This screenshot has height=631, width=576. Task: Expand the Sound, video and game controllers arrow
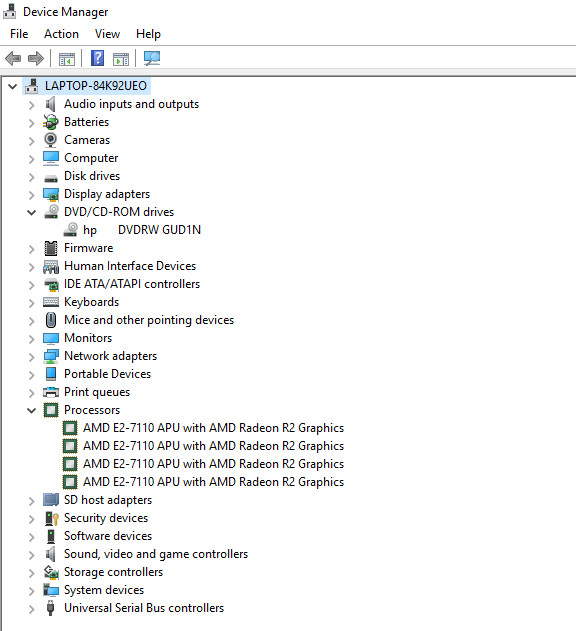32,555
